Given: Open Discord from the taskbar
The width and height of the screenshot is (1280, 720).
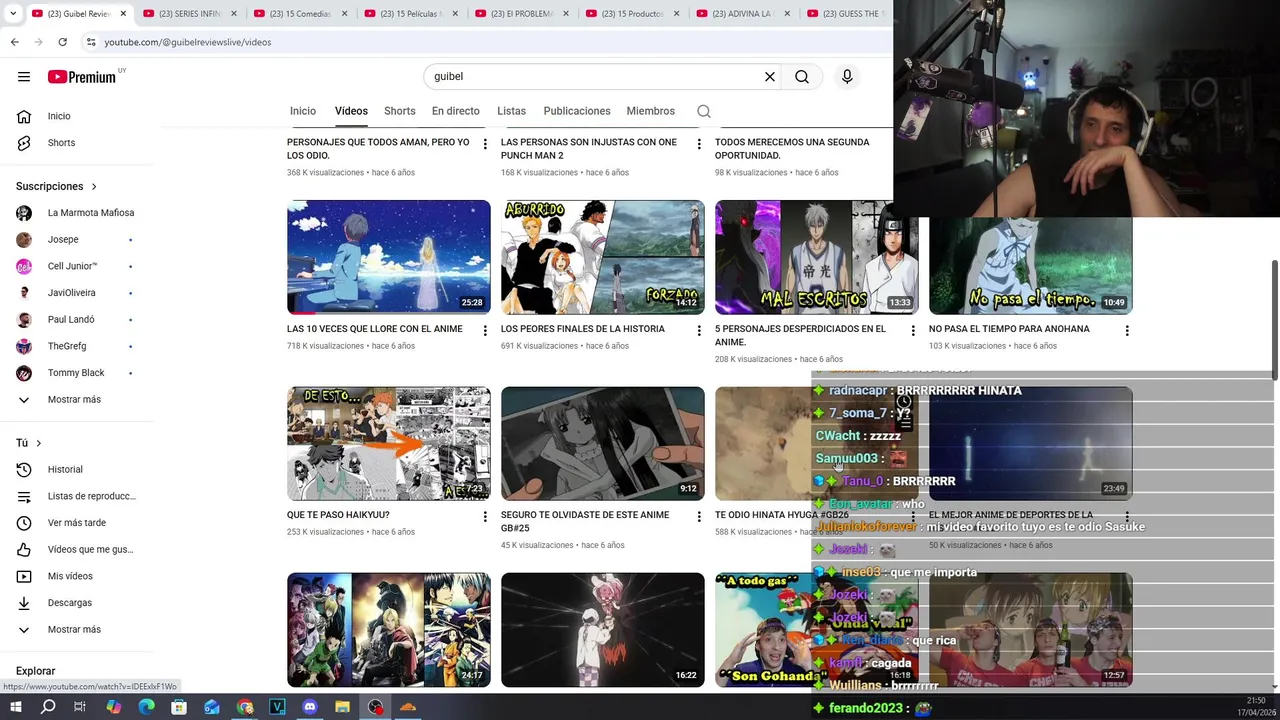Looking at the screenshot, I should 310,707.
